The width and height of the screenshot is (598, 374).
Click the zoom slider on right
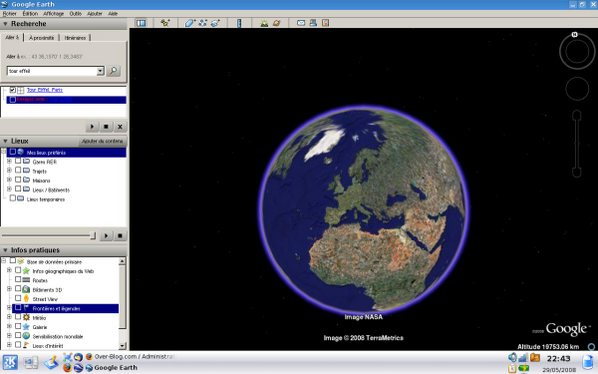(x=577, y=144)
